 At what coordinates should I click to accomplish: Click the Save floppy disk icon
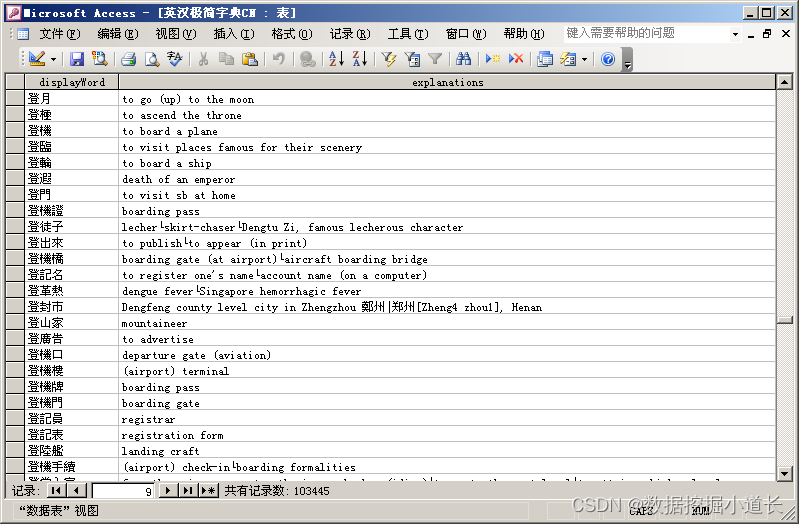click(76, 59)
